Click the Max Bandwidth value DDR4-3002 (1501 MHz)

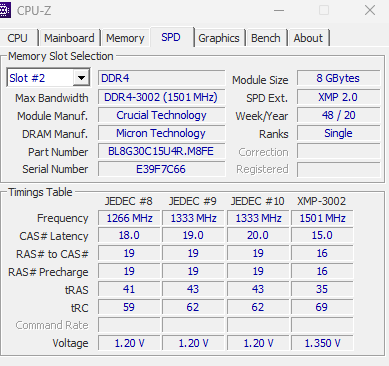pyautogui.click(x=161, y=97)
